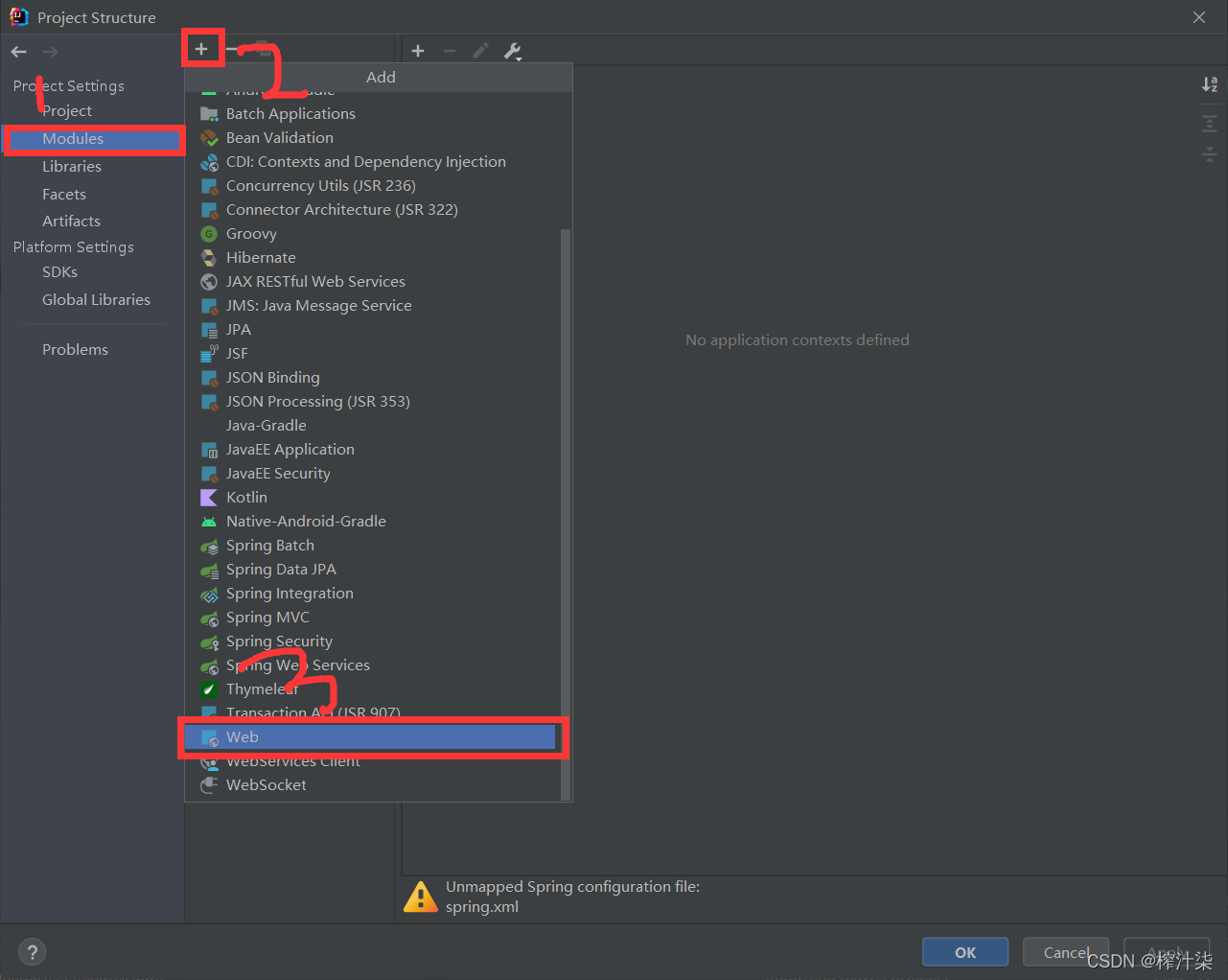Open the Facets settings item
Viewport: 1228px width, 980px height.
point(64,194)
